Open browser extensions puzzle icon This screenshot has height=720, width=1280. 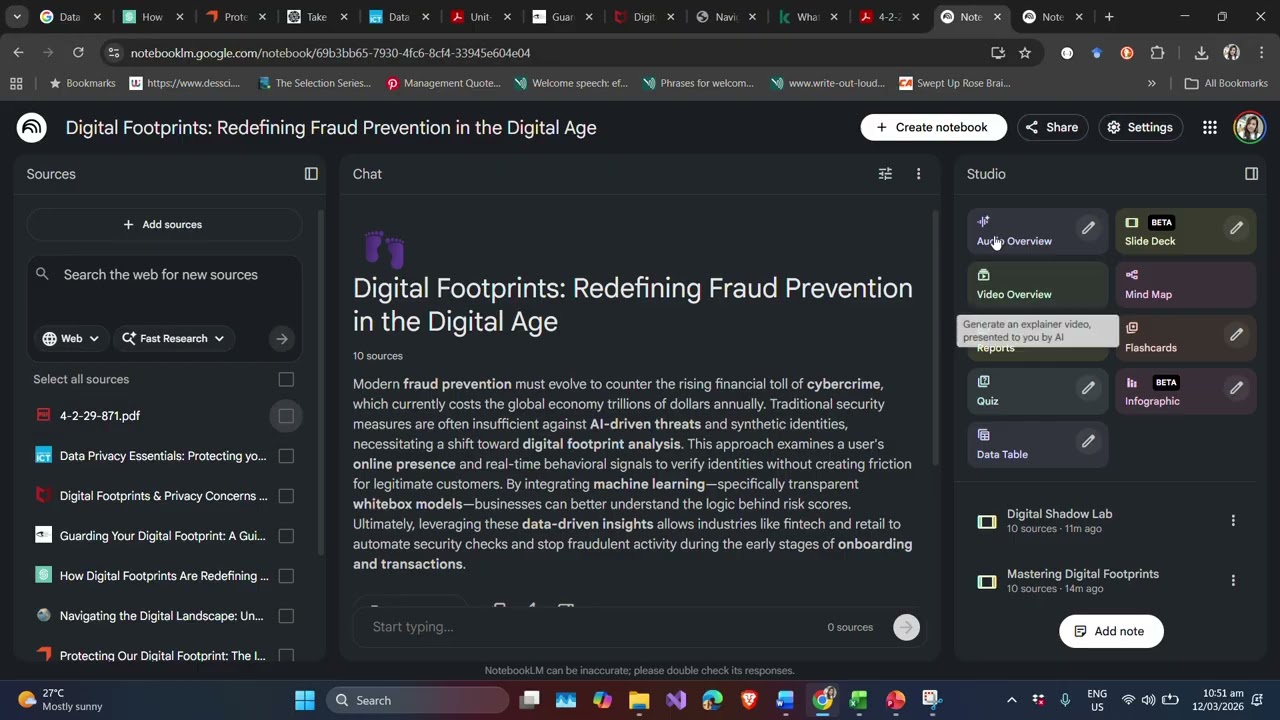point(1158,53)
